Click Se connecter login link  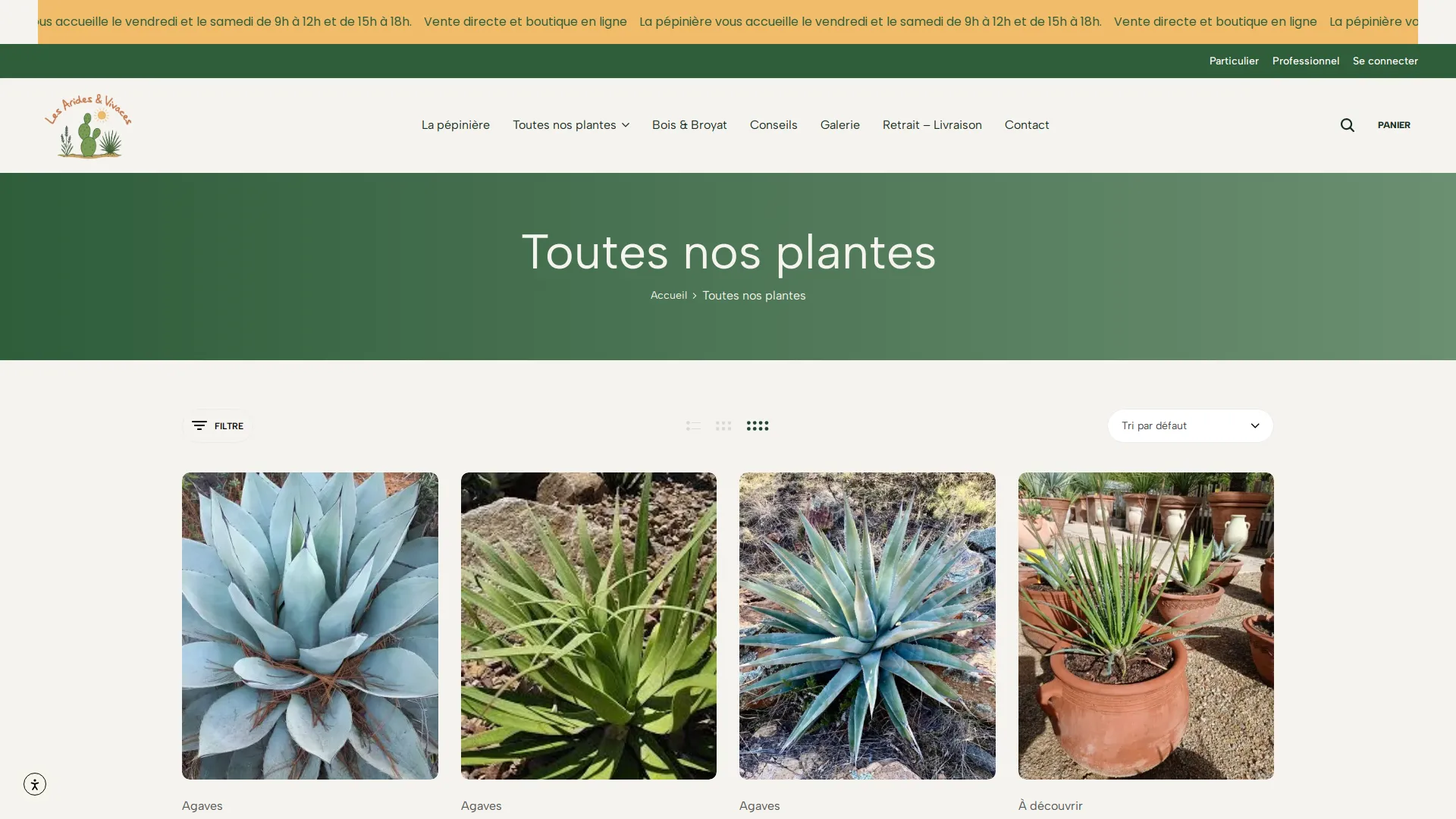(x=1385, y=61)
